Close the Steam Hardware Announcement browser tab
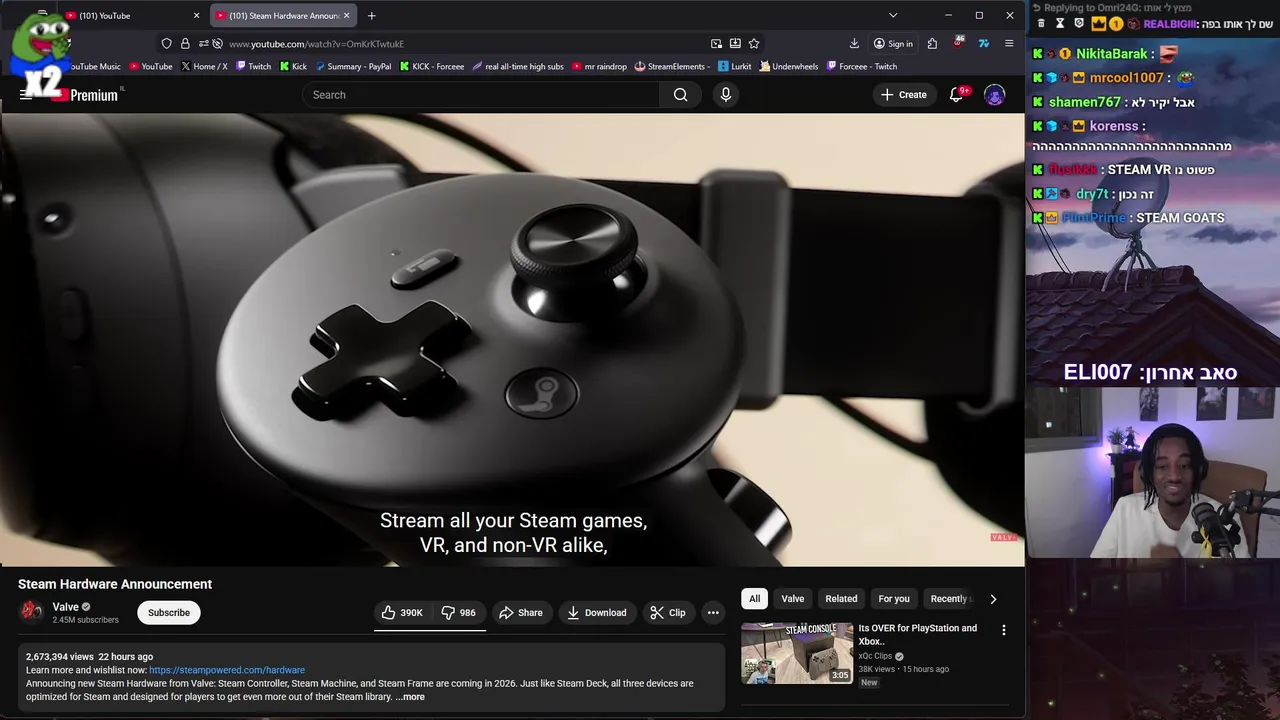 [x=347, y=16]
